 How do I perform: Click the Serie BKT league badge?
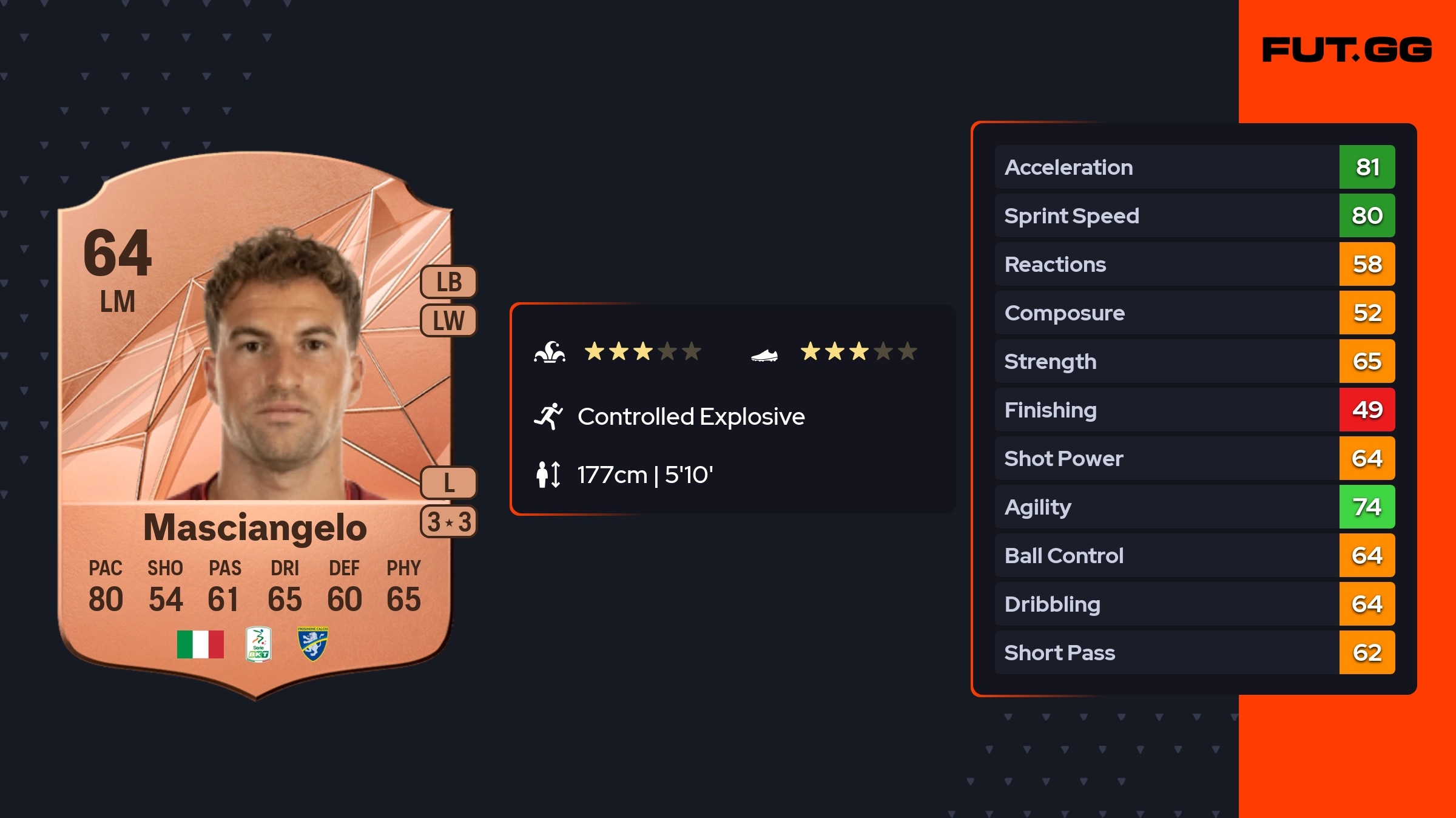pyautogui.click(x=258, y=644)
